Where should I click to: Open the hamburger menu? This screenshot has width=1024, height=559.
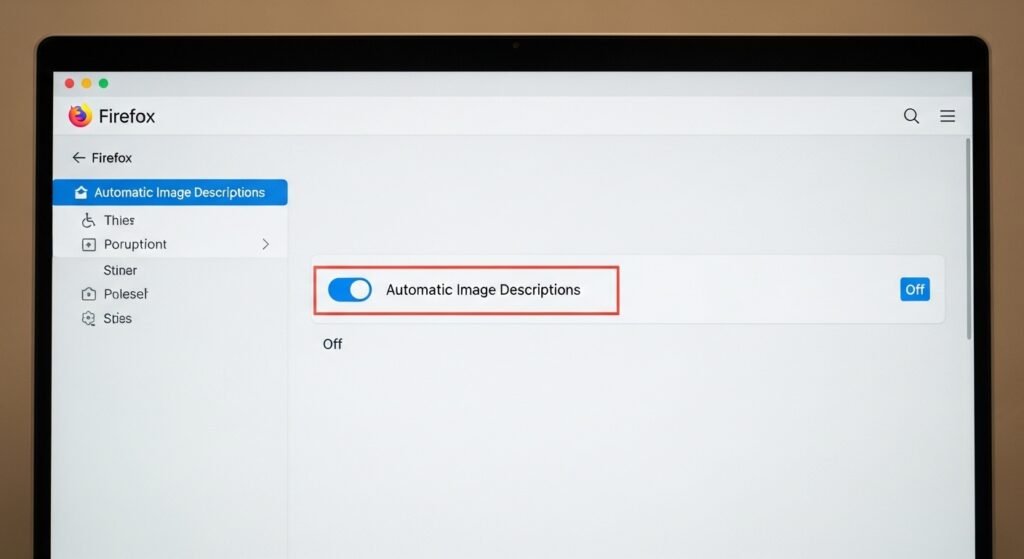pyautogui.click(x=947, y=116)
